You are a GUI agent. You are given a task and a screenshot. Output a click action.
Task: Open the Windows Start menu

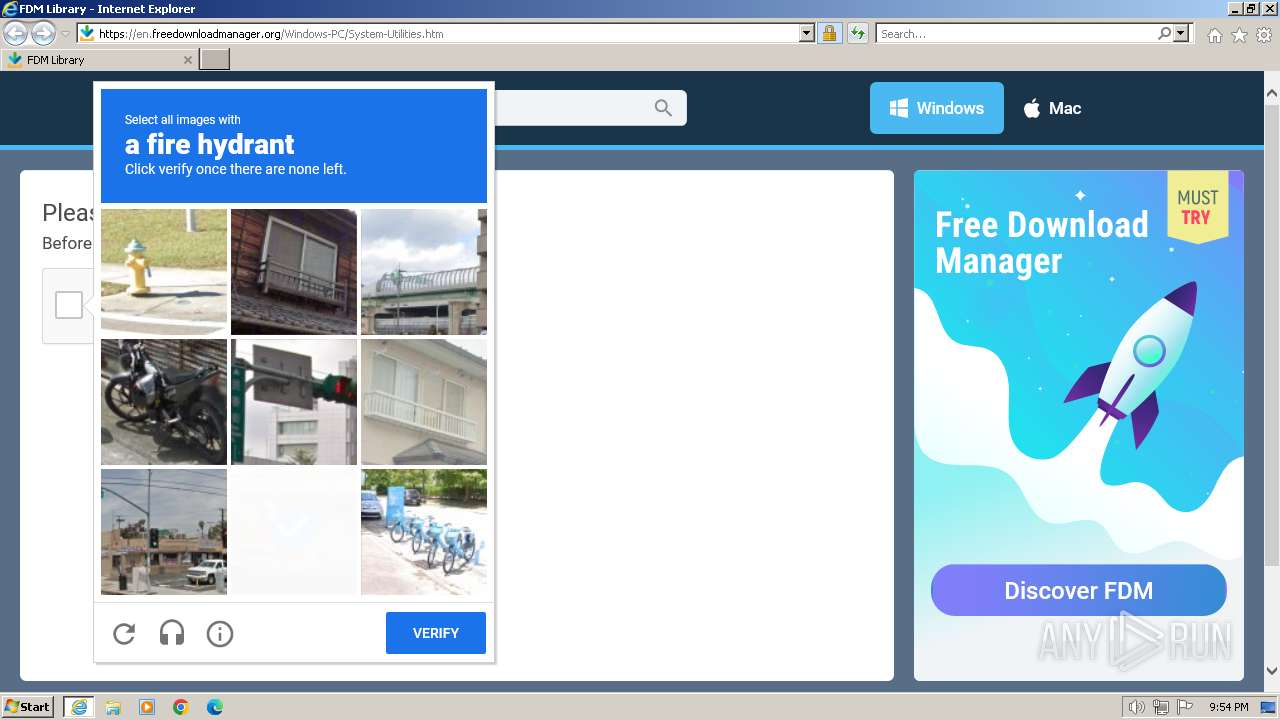coord(28,706)
